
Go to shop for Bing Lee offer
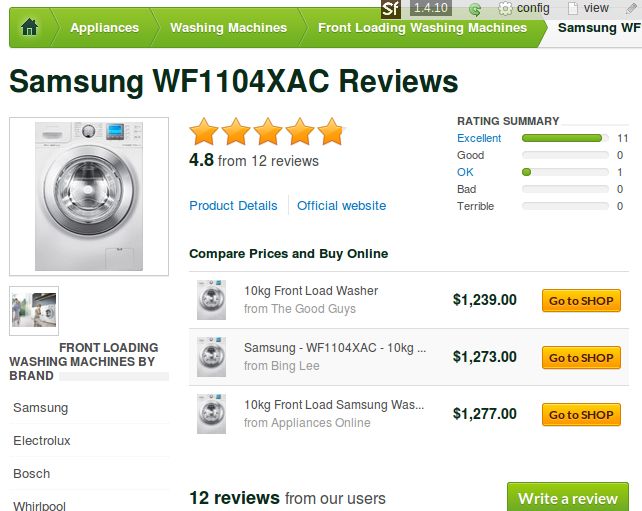pos(581,357)
